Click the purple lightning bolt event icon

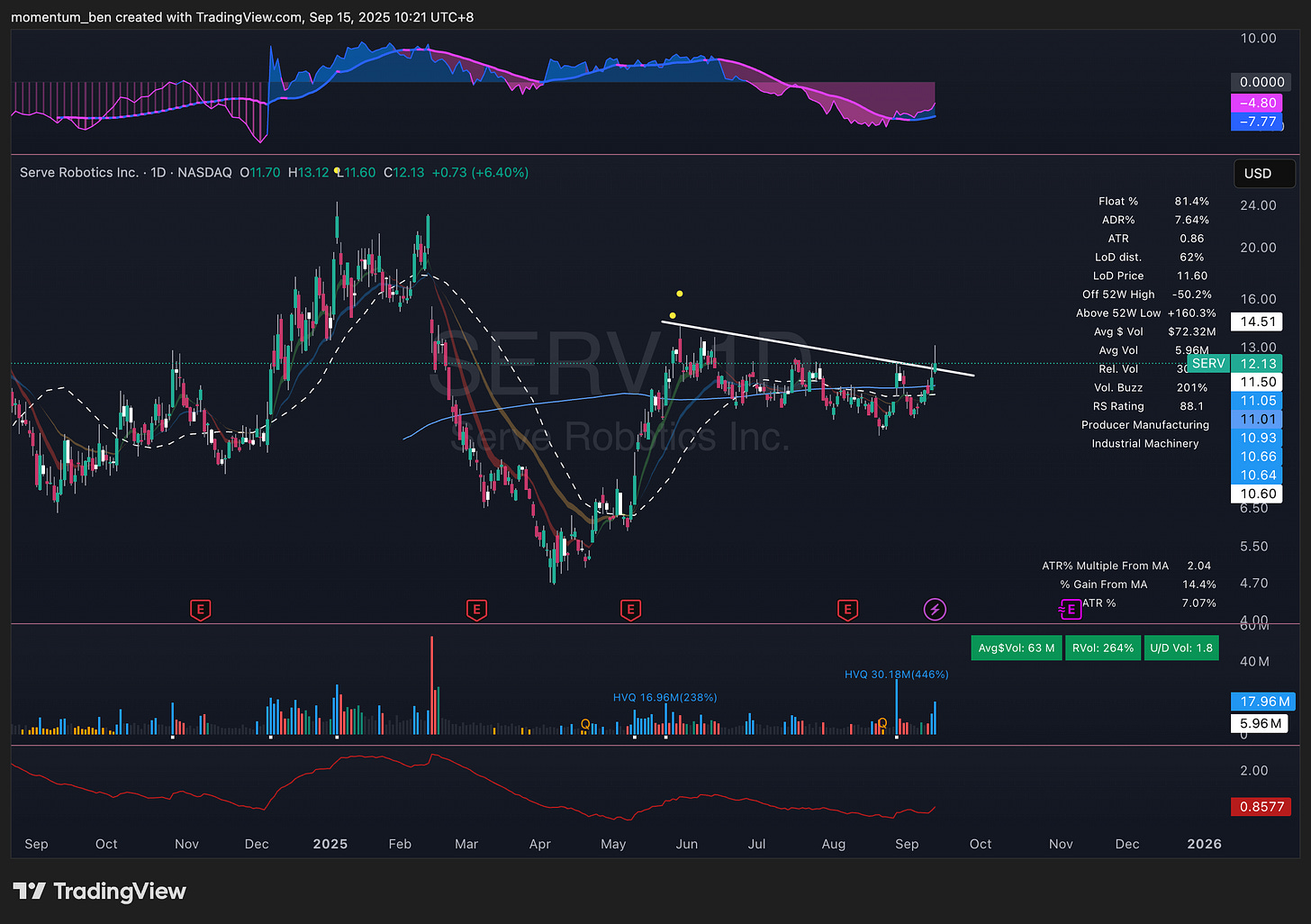pyautogui.click(x=935, y=610)
